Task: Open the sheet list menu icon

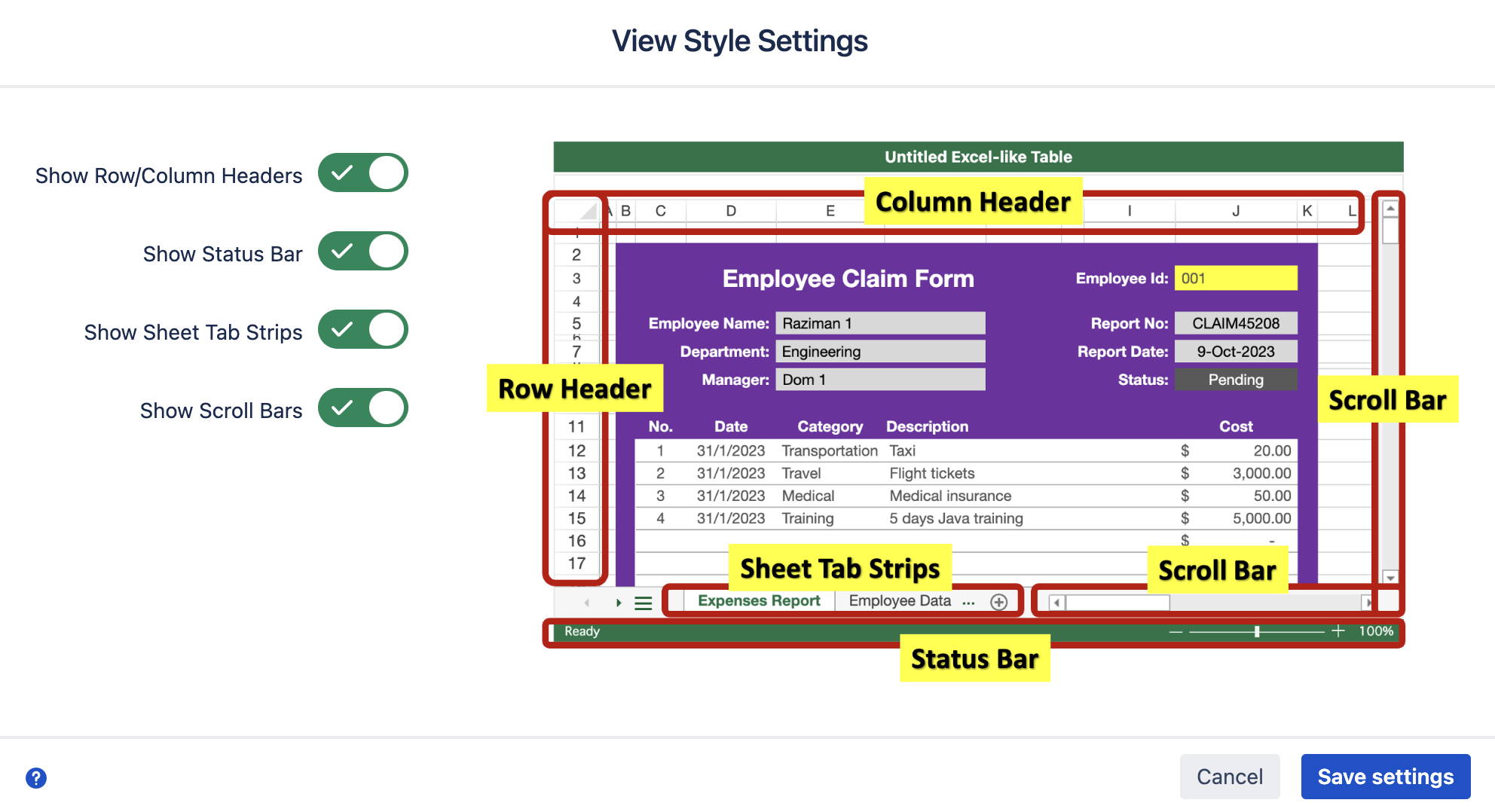Action: click(643, 602)
